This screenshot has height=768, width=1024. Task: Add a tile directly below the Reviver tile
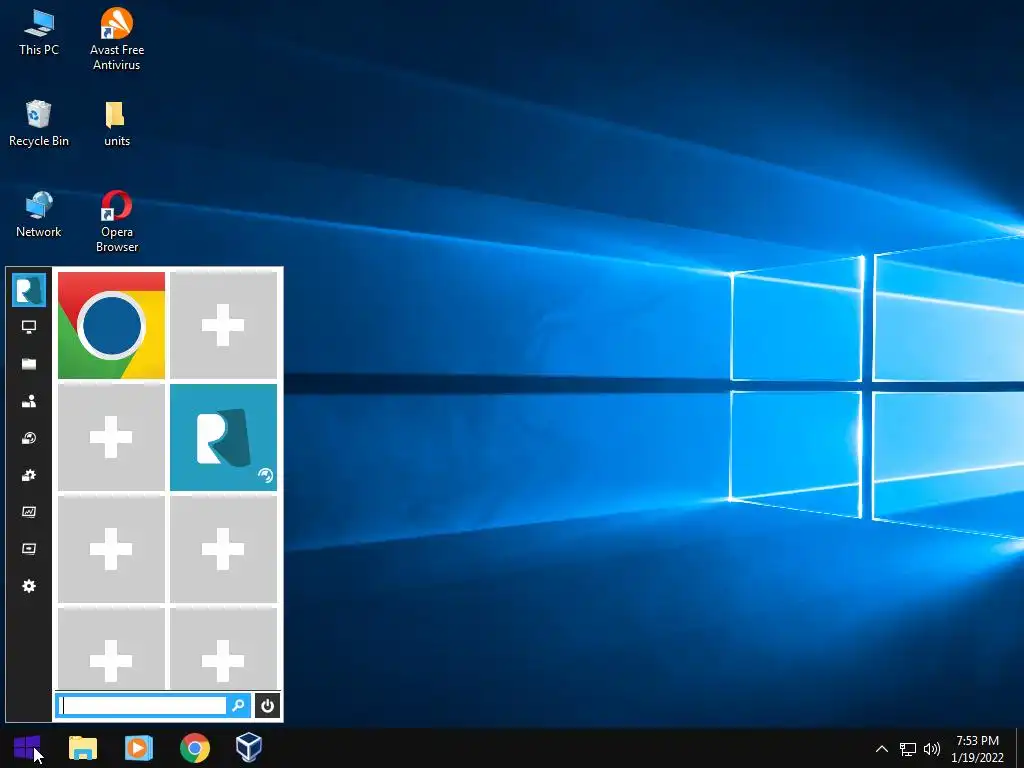coord(223,549)
